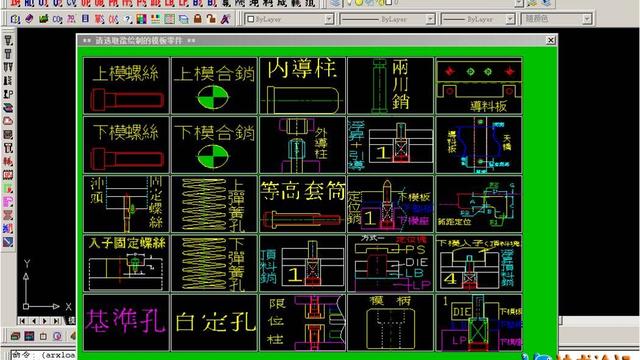Select the 頂料銷 ejector pin tile
Viewport: 640px width, 360px height.
click(x=302, y=263)
